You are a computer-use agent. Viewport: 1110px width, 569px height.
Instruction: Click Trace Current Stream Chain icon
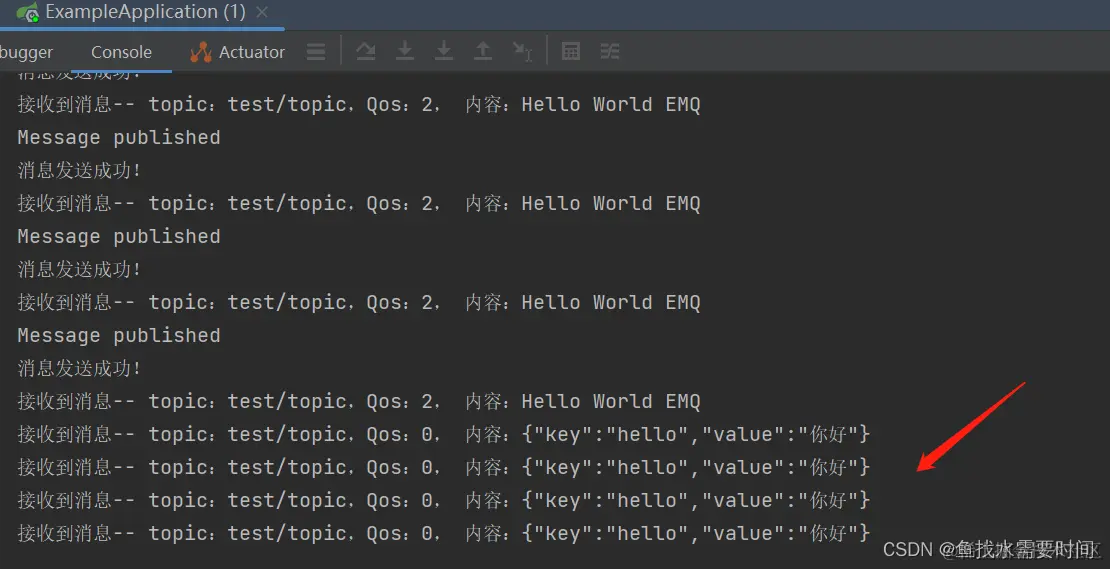[x=610, y=52]
